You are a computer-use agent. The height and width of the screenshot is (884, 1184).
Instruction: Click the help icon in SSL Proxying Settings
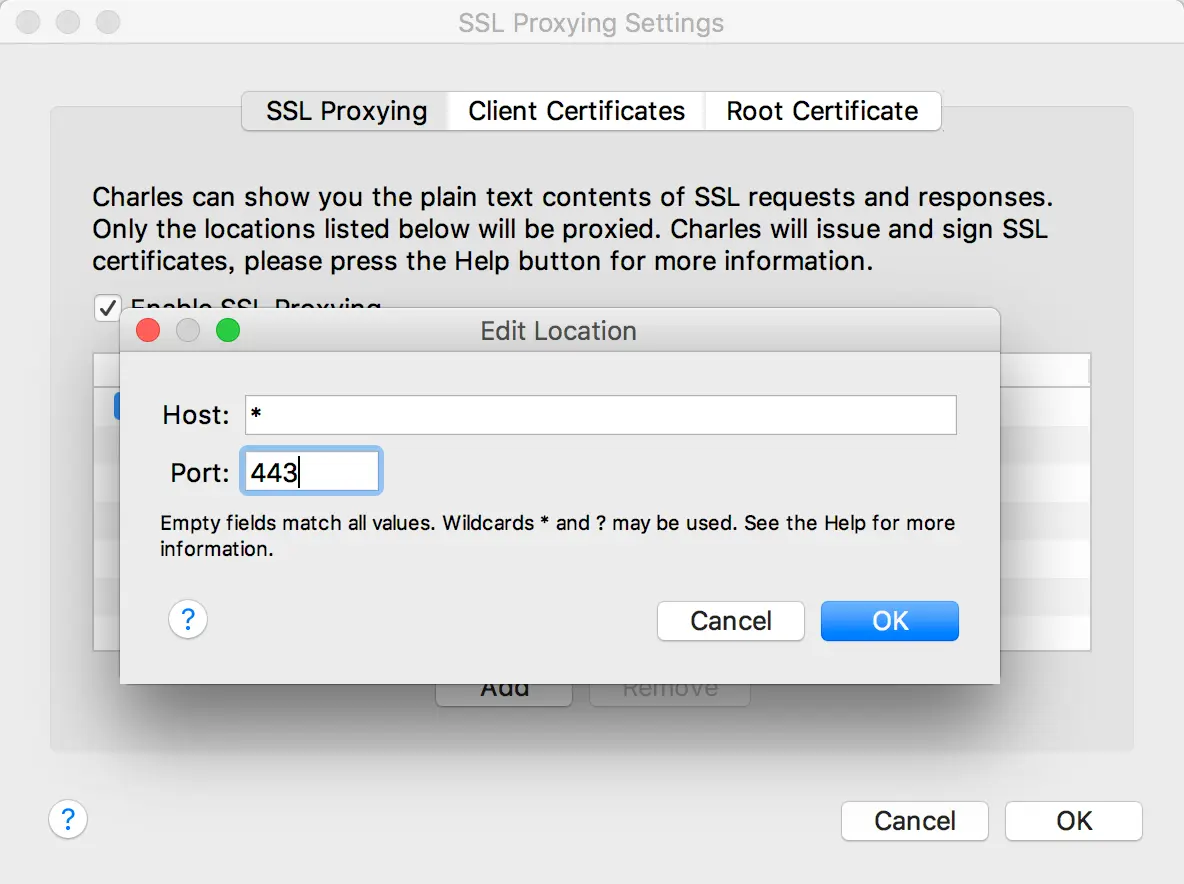pyautogui.click(x=68, y=819)
